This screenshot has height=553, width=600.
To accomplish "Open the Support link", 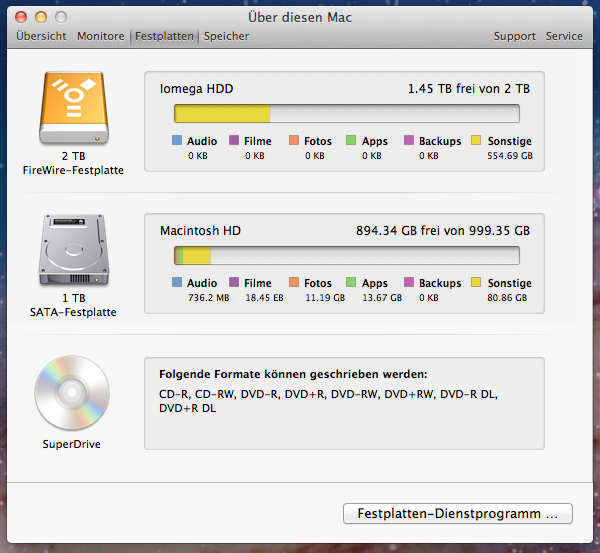I will tap(514, 36).
